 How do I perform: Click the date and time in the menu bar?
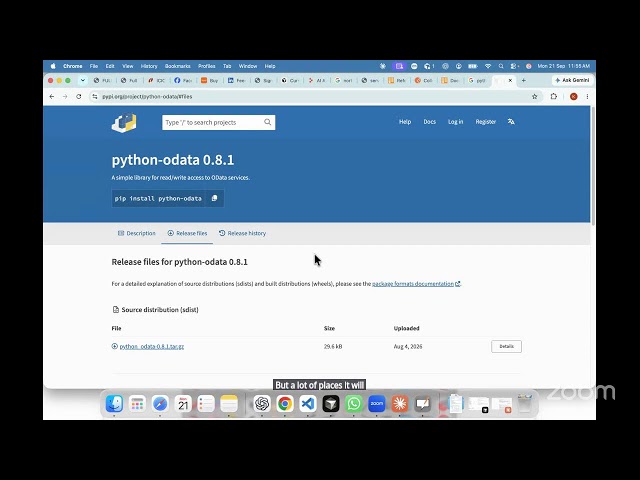coord(563,66)
